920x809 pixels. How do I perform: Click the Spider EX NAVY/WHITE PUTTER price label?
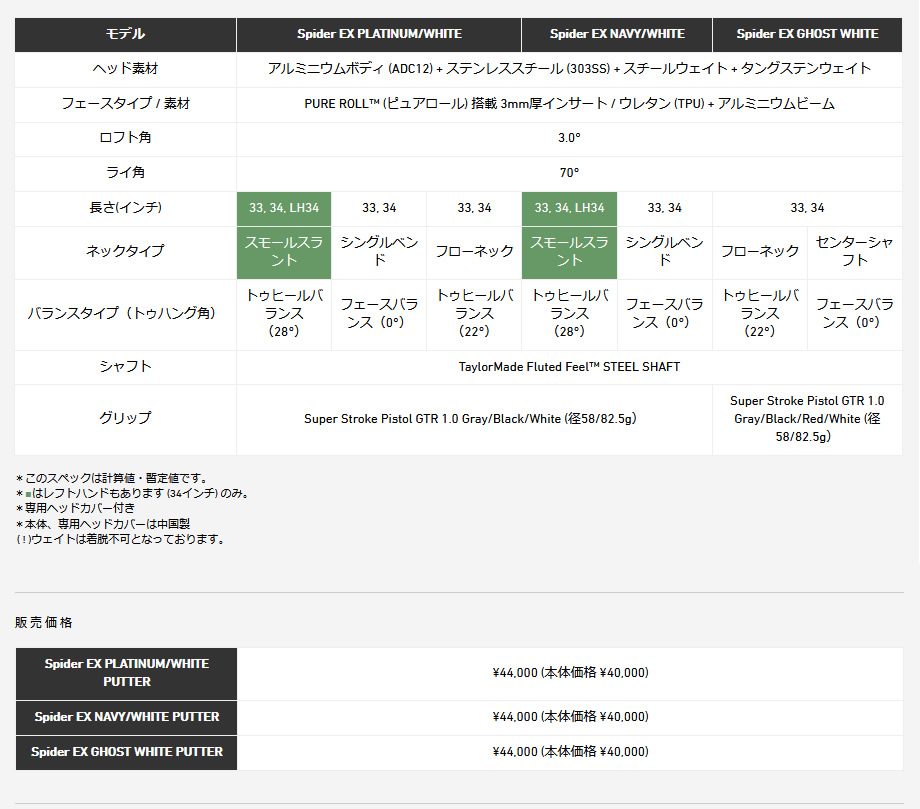(127, 717)
